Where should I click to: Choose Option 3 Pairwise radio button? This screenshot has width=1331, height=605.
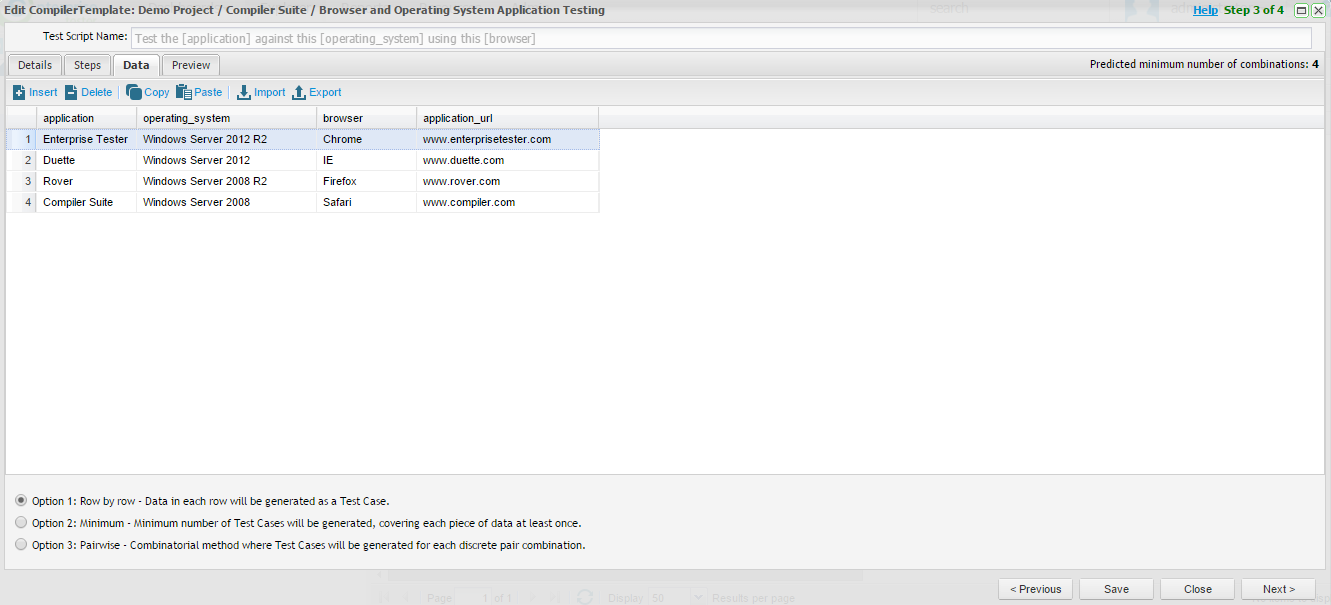click(21, 545)
